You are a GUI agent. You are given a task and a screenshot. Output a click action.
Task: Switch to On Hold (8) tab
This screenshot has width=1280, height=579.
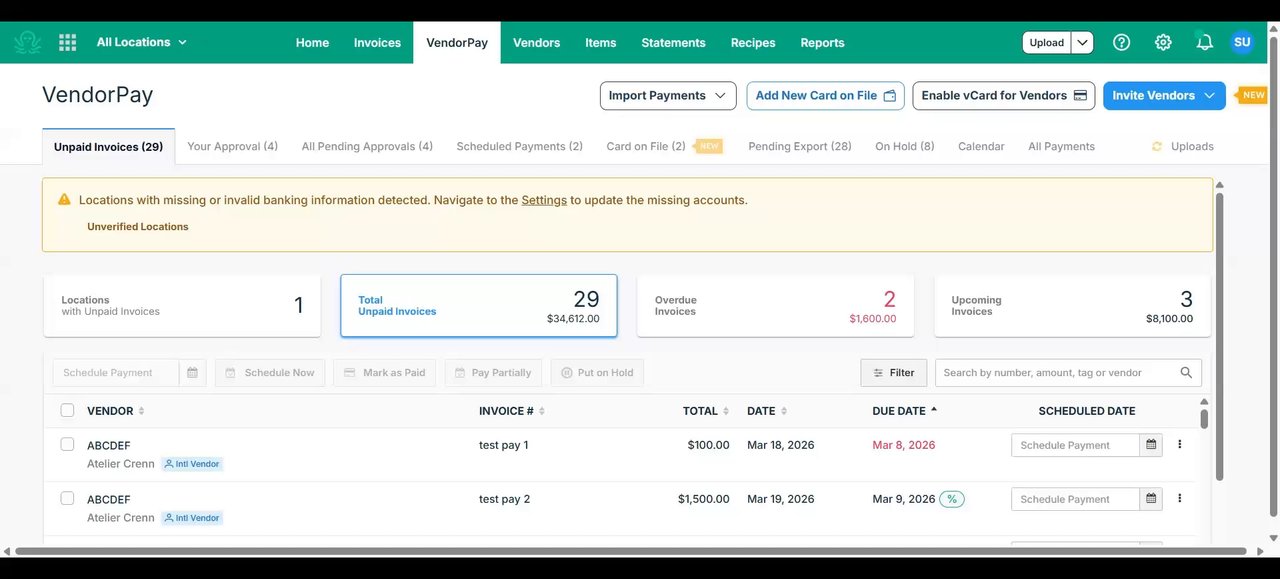[x=904, y=146]
